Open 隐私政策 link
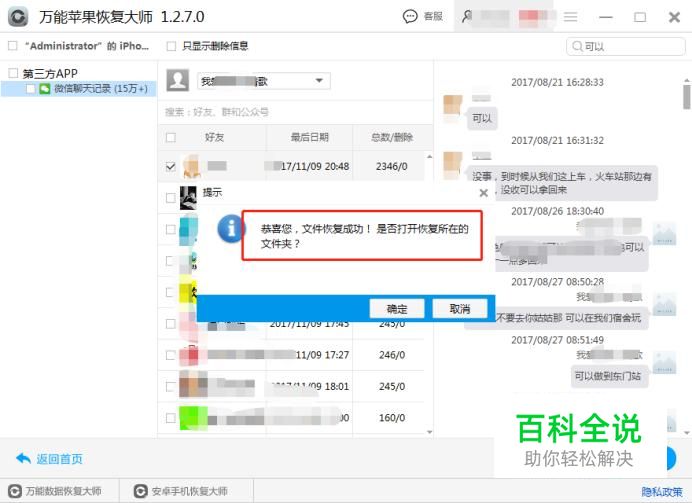Screen dimensions: 692x503 pos(662,492)
